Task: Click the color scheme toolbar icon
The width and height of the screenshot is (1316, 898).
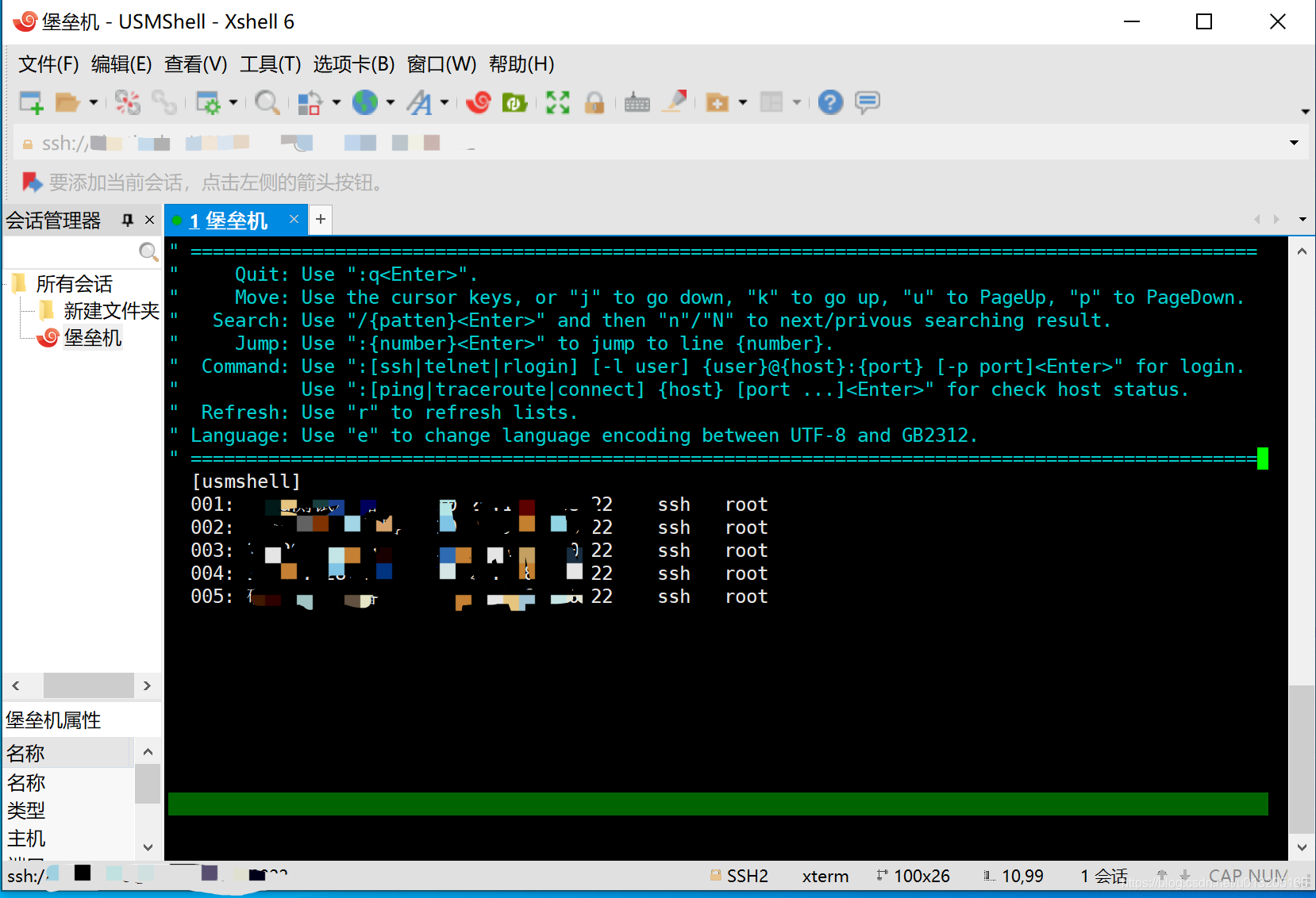Action: (x=310, y=102)
